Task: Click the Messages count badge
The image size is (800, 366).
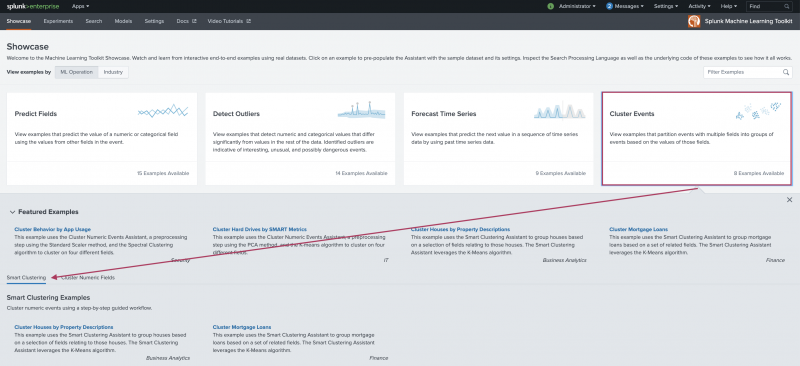Action: click(x=609, y=6)
